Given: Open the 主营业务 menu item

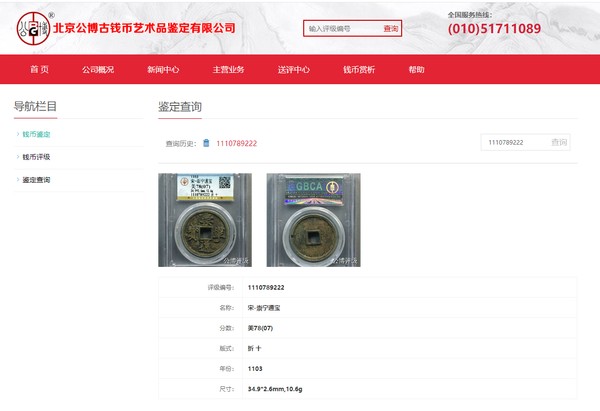Looking at the screenshot, I should [x=228, y=70].
